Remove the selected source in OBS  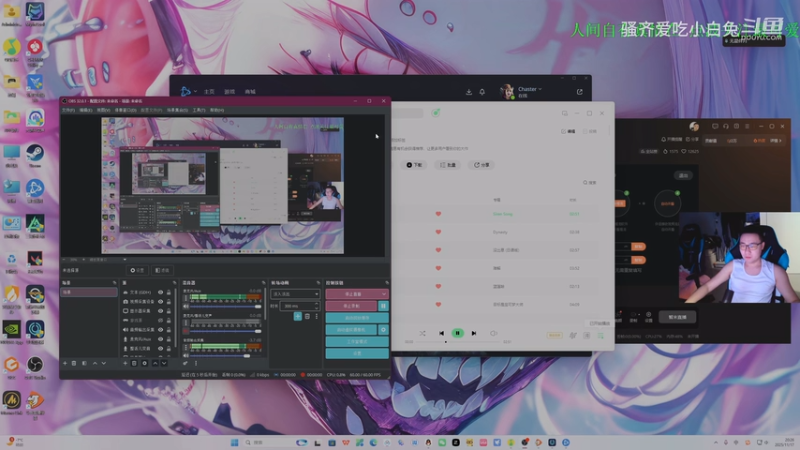tap(134, 363)
